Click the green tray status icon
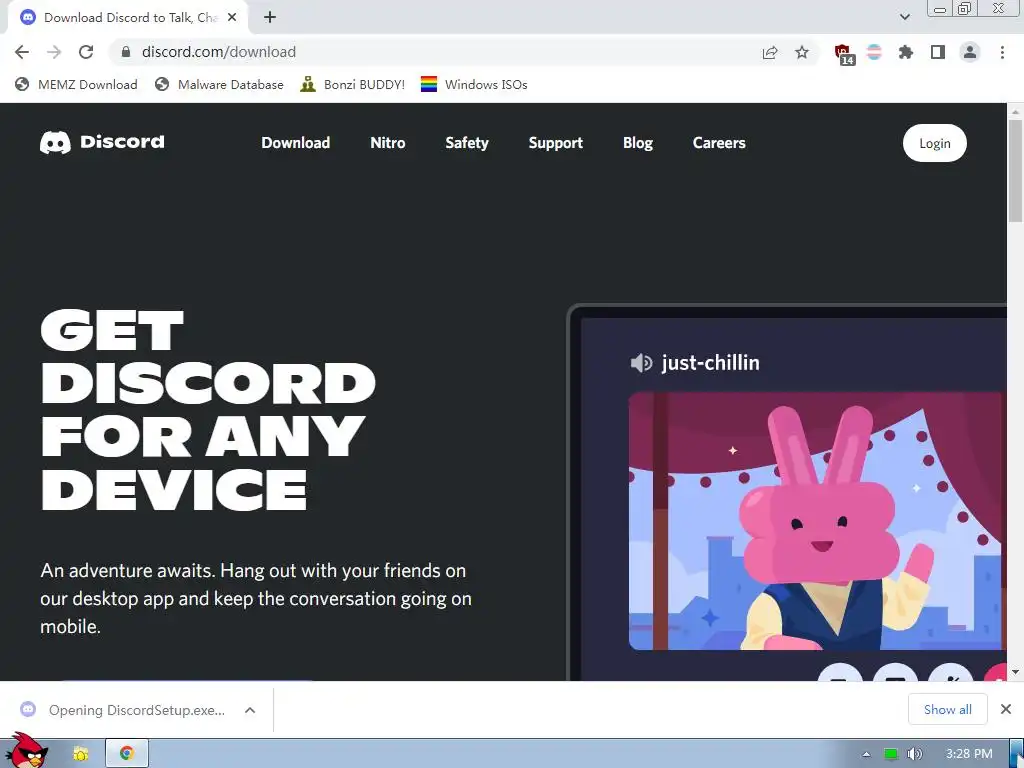 pos(891,754)
